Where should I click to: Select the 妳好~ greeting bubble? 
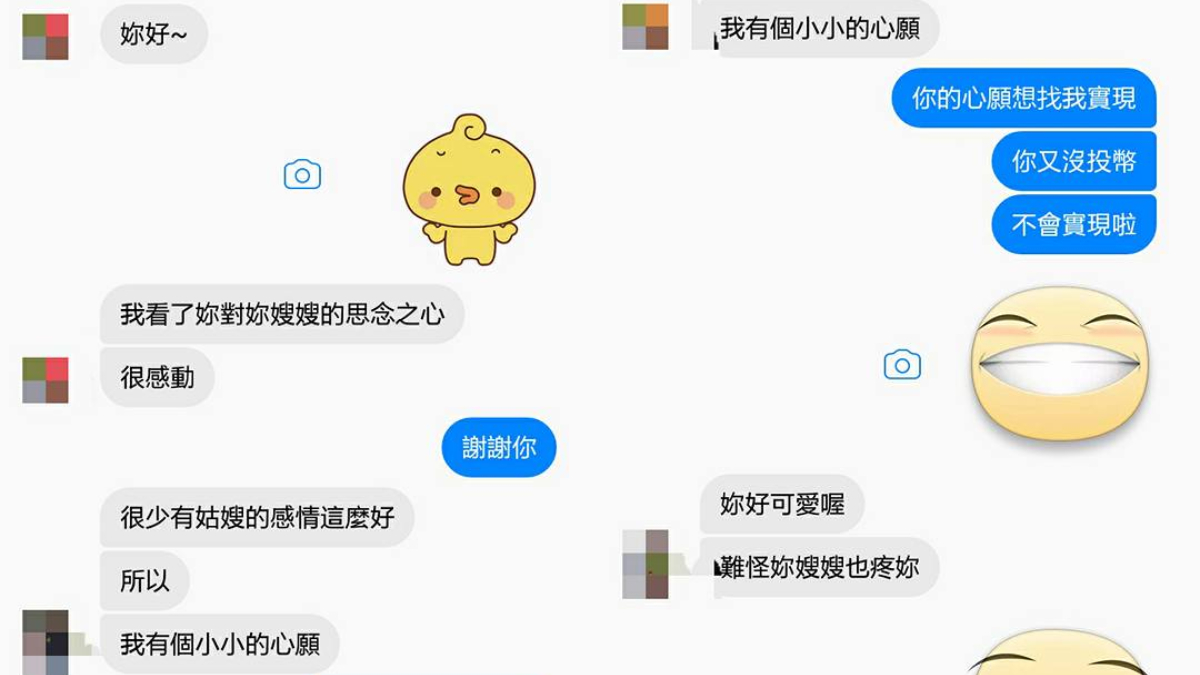154,34
